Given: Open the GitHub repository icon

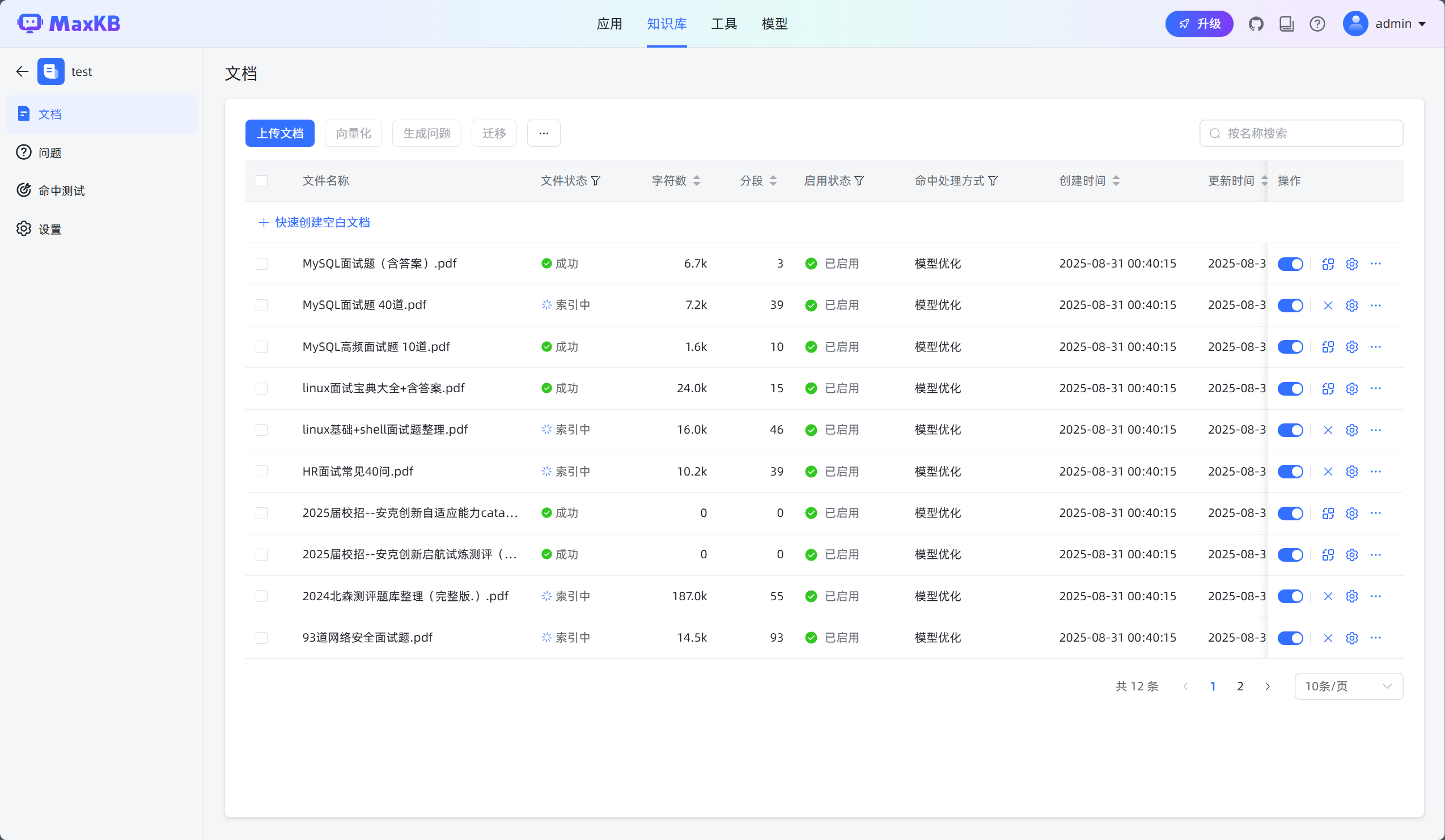Looking at the screenshot, I should pos(1256,24).
